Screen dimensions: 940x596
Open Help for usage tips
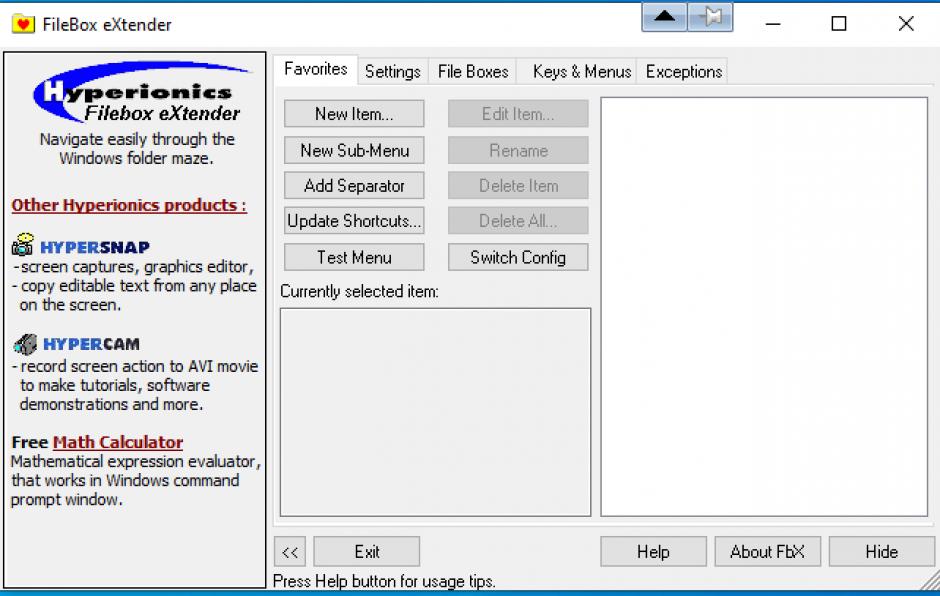point(653,552)
